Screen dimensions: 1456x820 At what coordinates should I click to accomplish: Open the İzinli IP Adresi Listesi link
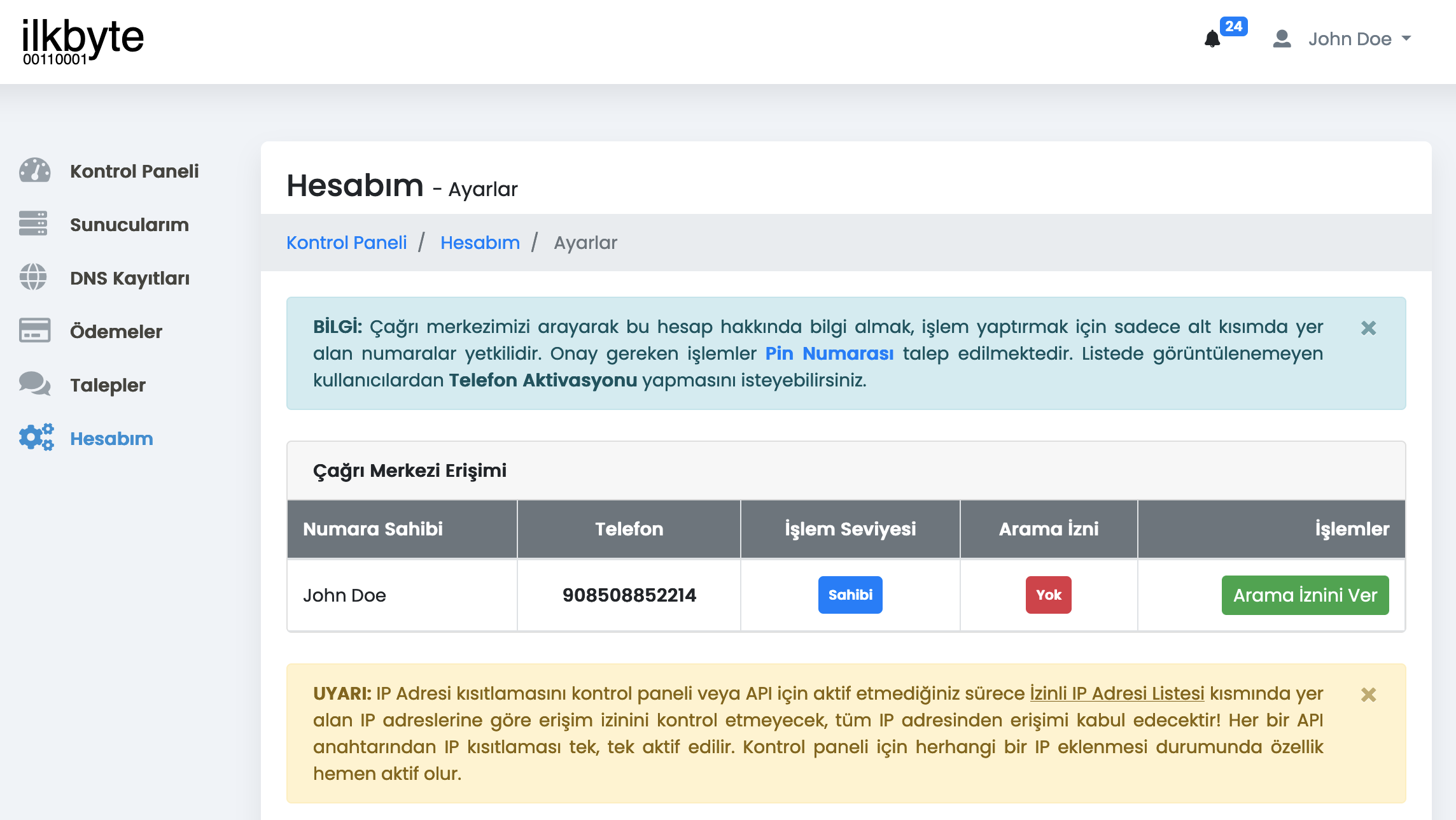(x=1117, y=693)
